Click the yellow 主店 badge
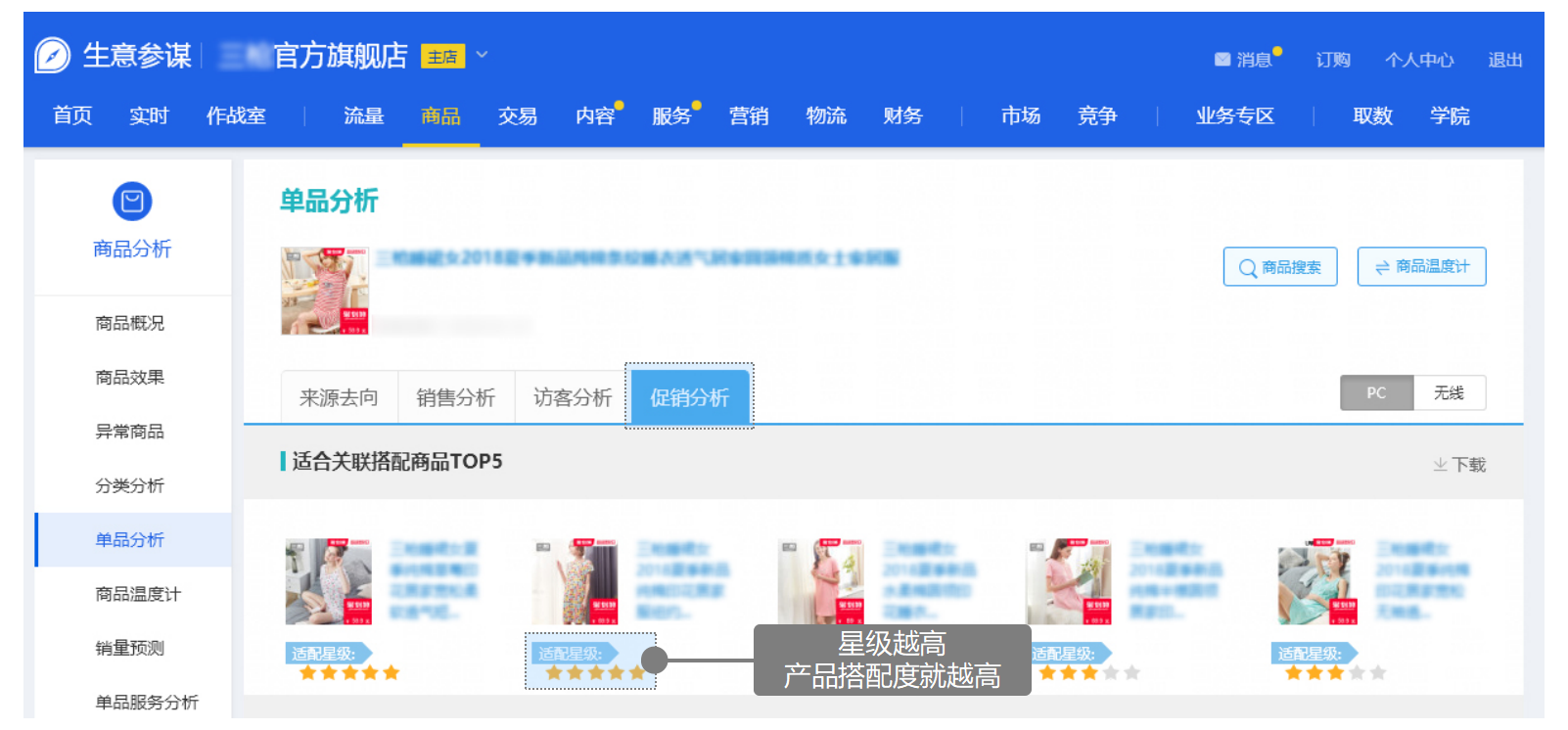The width and height of the screenshot is (1568, 730). (442, 57)
